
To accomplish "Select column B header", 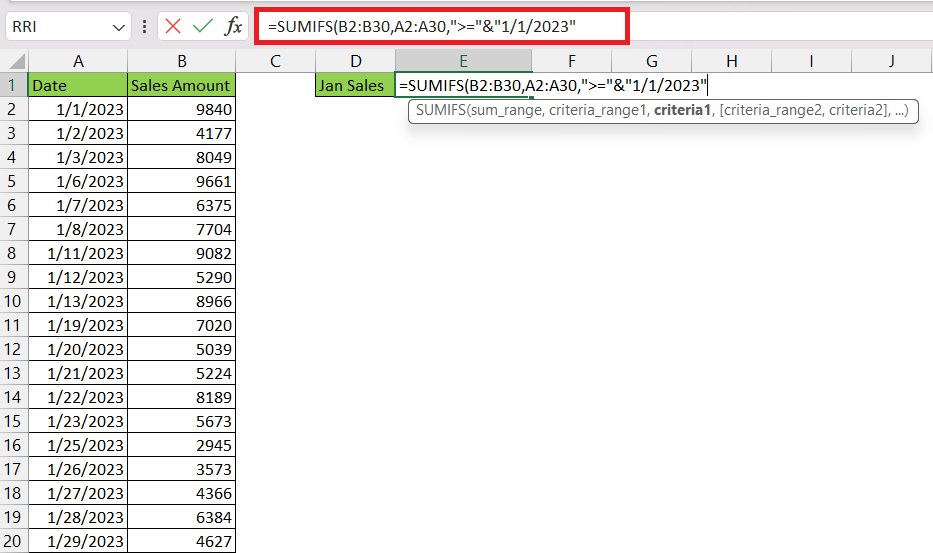I will pos(181,61).
